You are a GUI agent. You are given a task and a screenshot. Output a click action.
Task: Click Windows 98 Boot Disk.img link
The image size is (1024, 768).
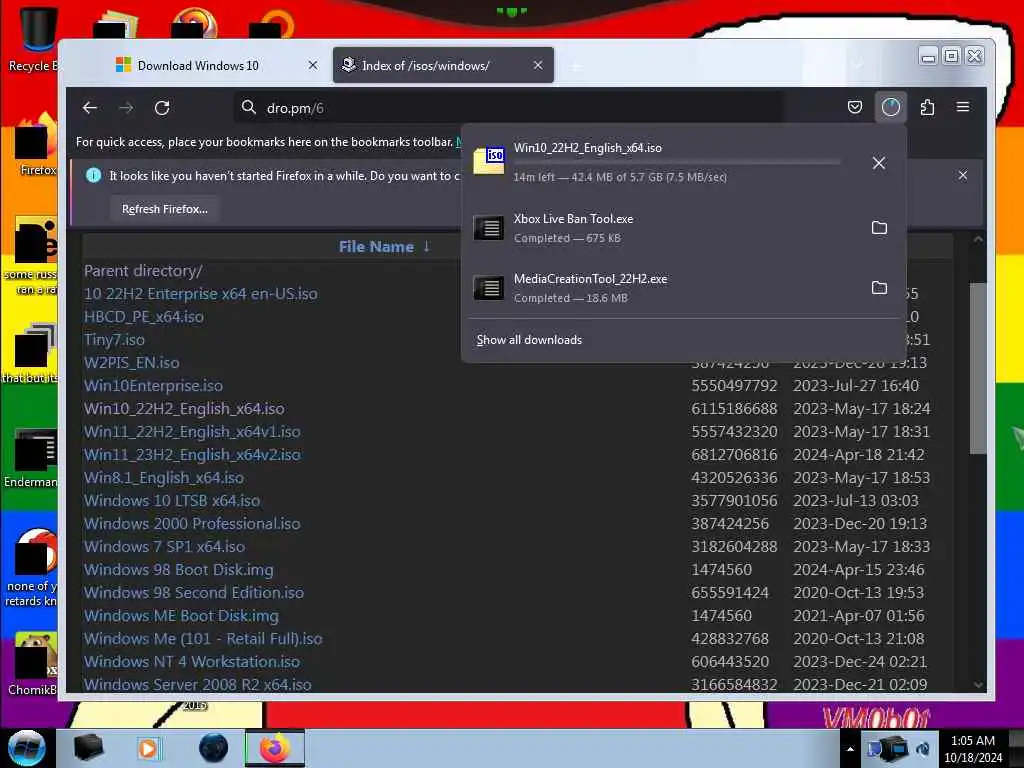click(x=178, y=569)
